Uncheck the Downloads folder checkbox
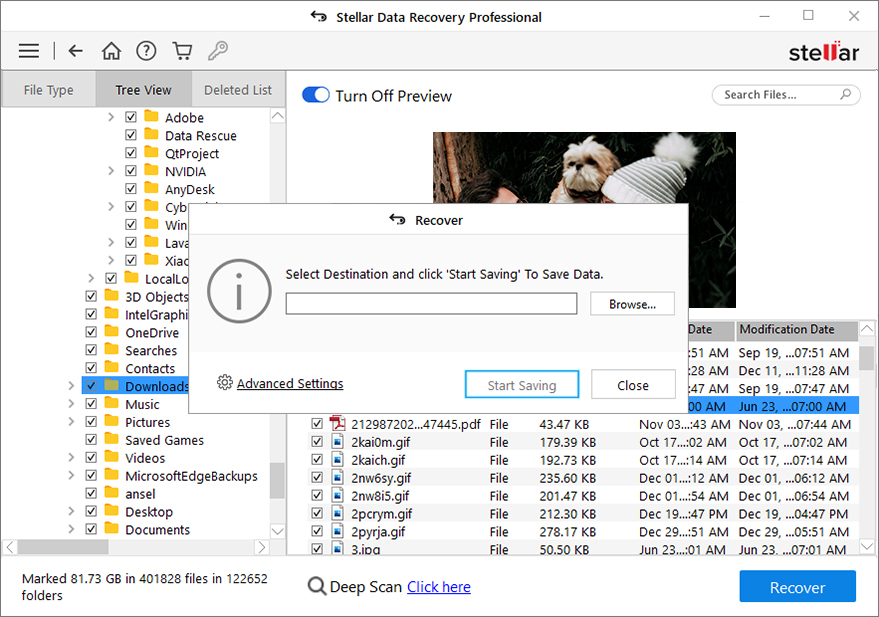The height and width of the screenshot is (617, 879). click(91, 386)
